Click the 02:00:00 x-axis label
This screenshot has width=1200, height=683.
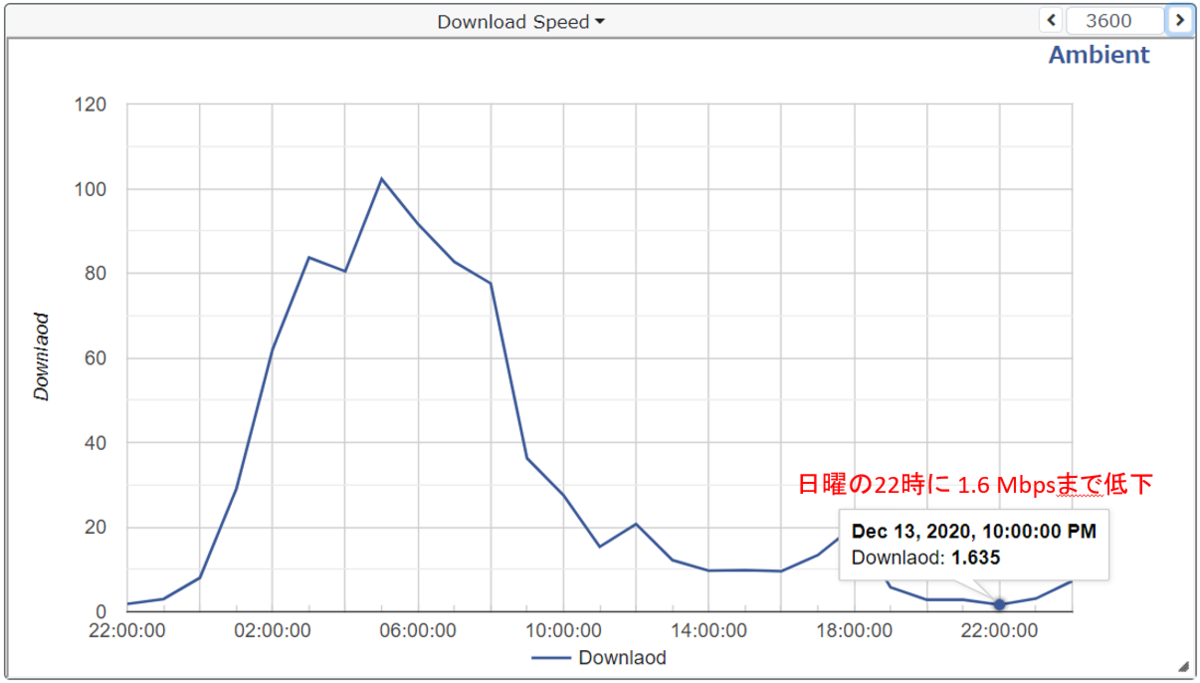[x=272, y=632]
